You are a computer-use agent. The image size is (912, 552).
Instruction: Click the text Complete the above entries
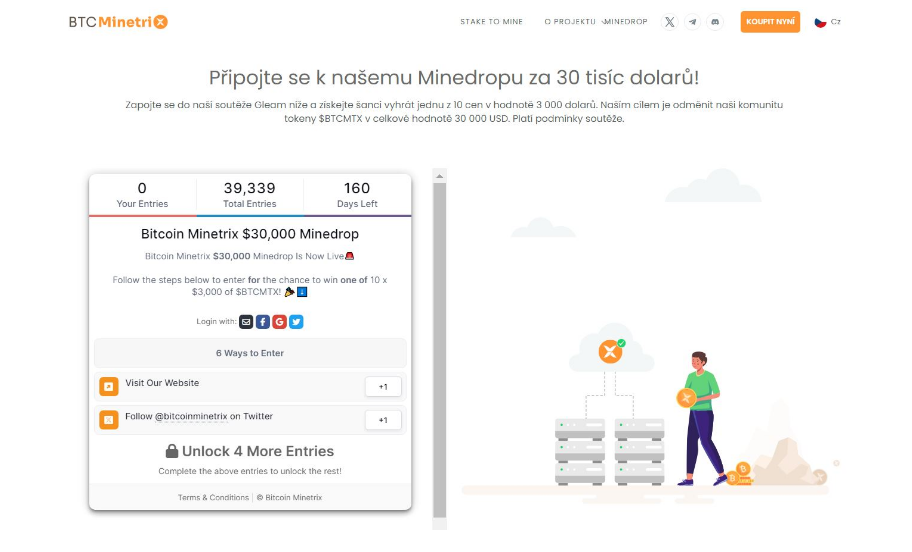click(250, 471)
